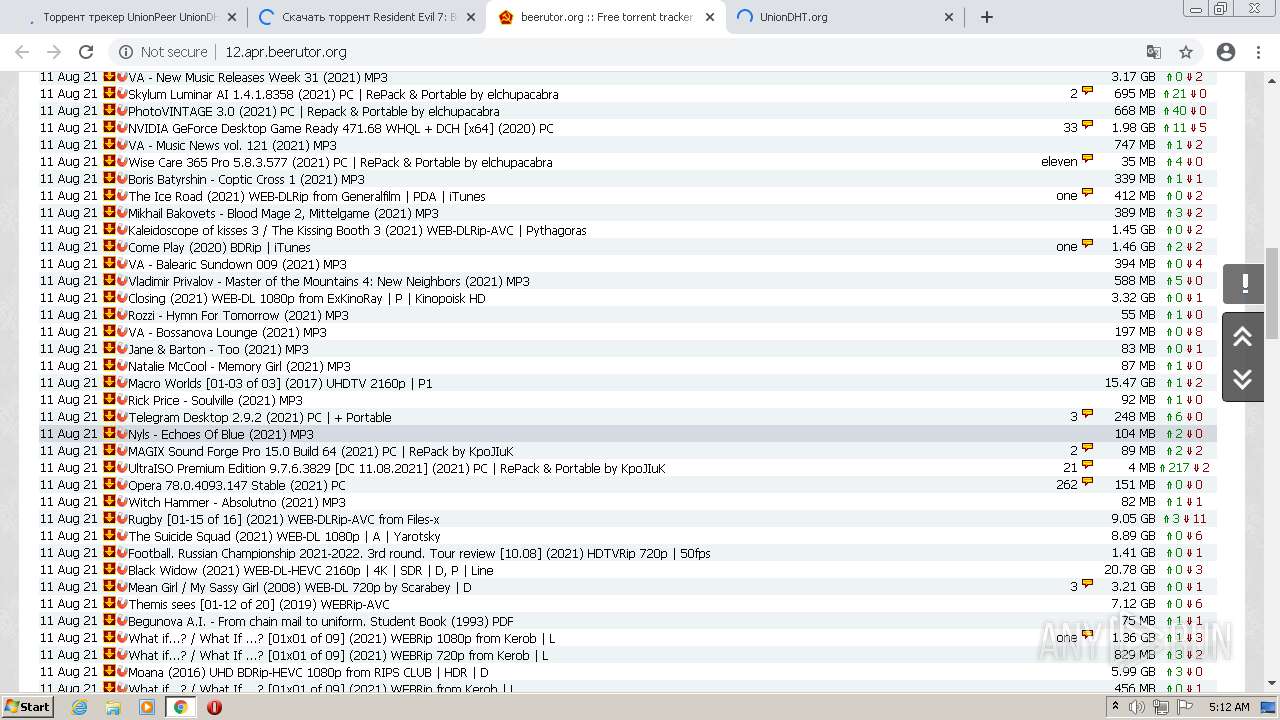Viewport: 1280px width, 720px height.
Task: Open Witch Hammer - Absolutno MP3 link
Action: click(236, 502)
